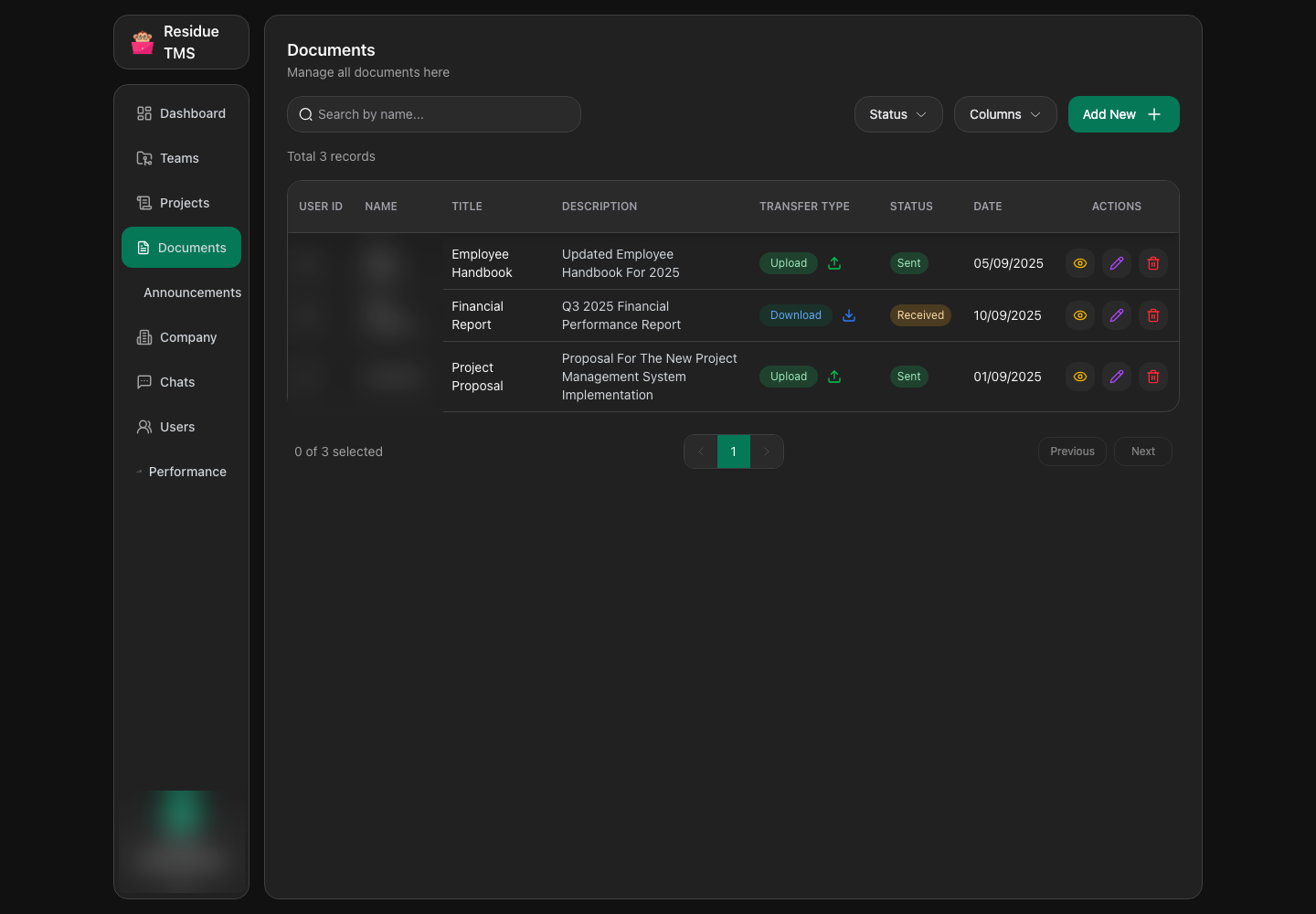Click the pagination left chevron
The height and width of the screenshot is (914, 1316).
(x=701, y=452)
